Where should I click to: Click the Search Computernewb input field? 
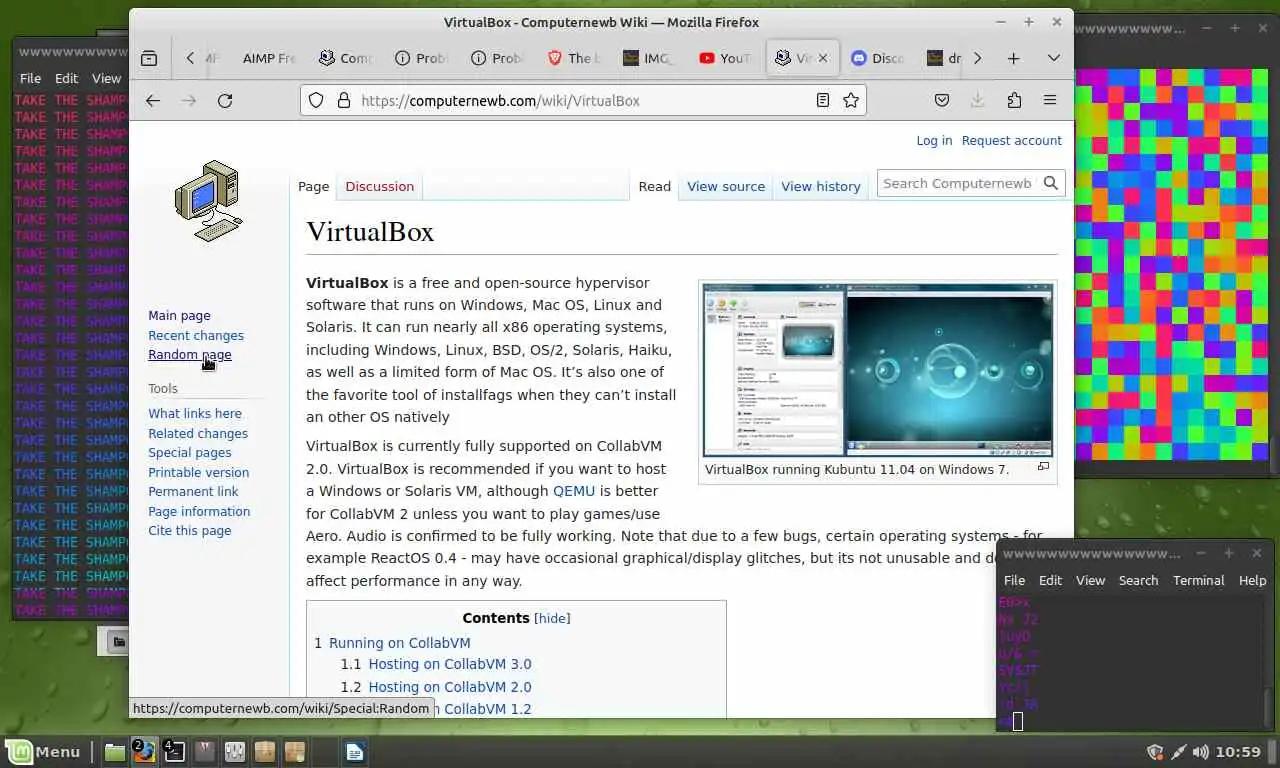[958, 183]
